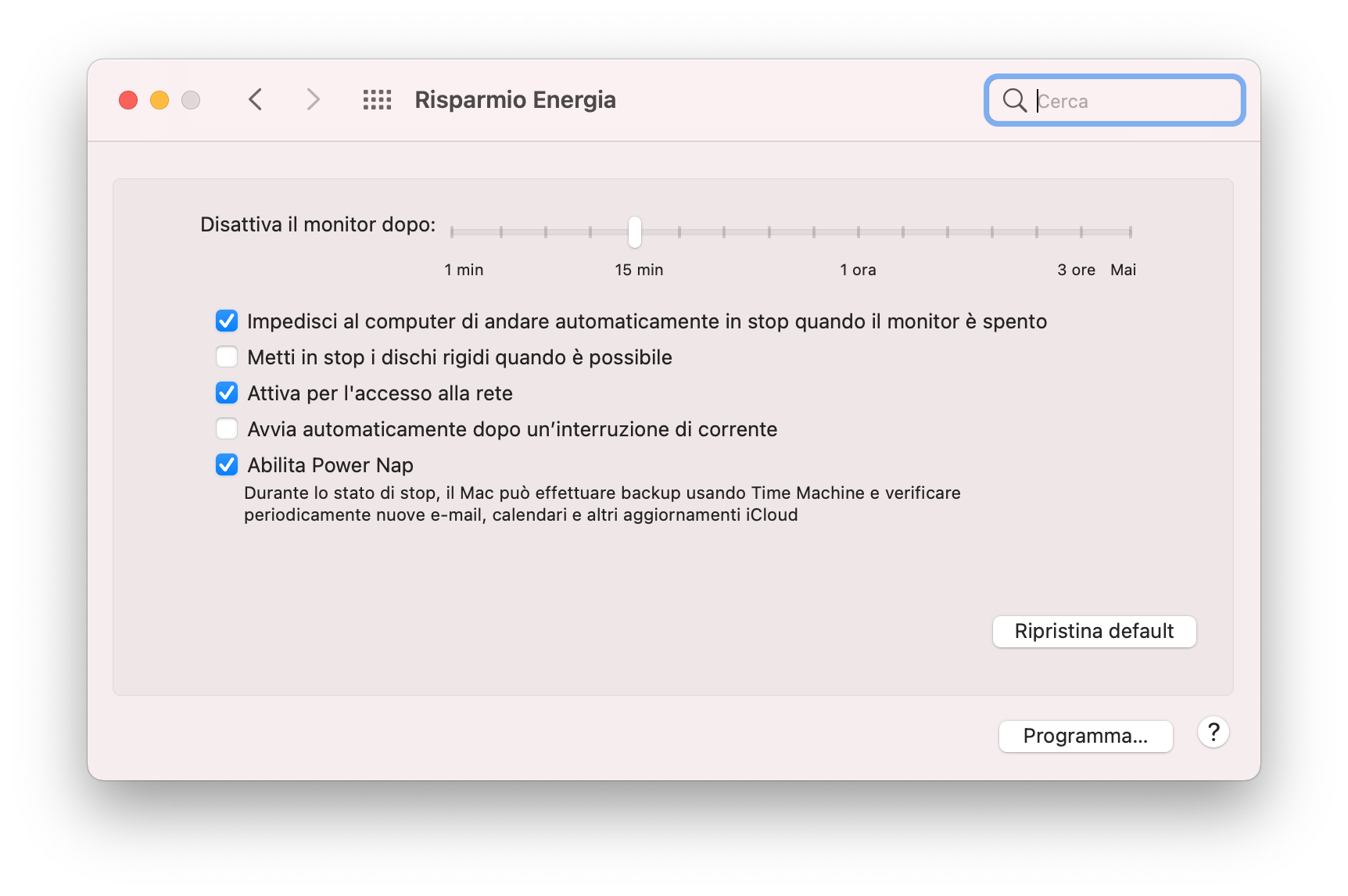Minimize the window with the yellow button
Viewport: 1348px width, 896px height.
160,100
